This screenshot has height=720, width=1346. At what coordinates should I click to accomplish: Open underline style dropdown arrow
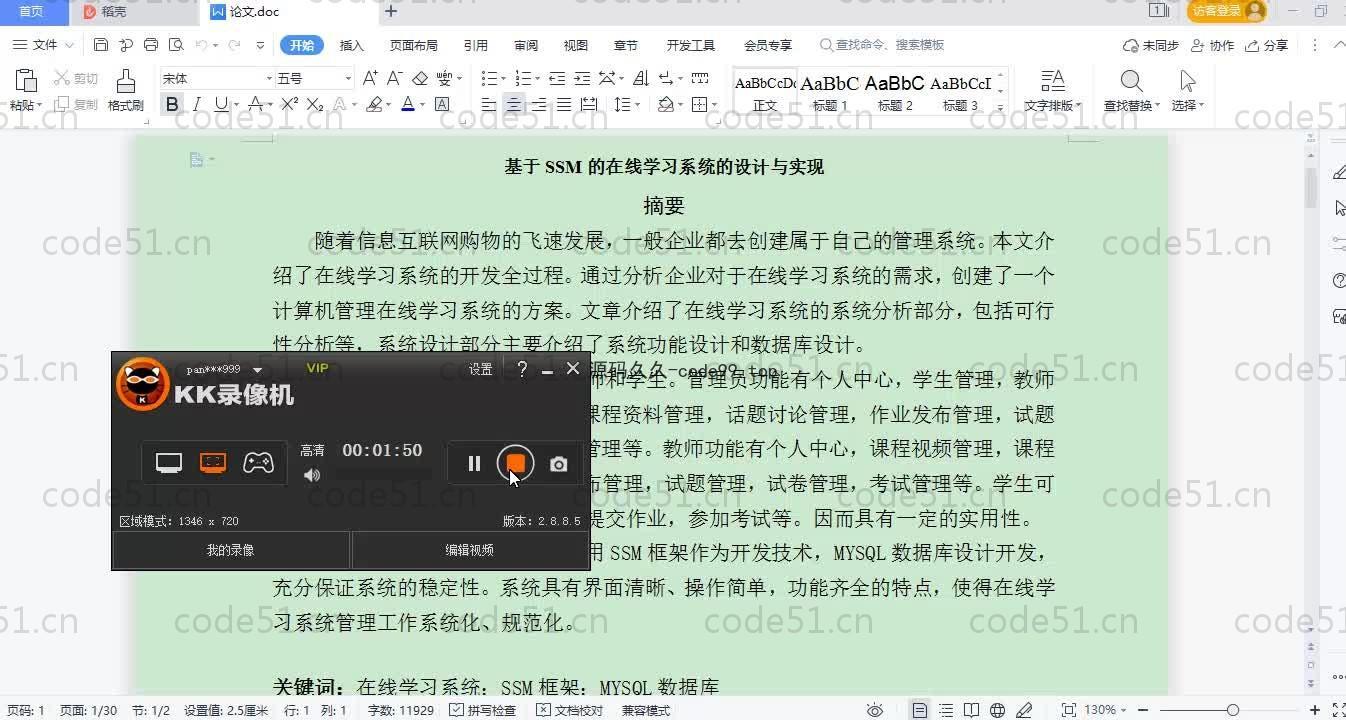pyautogui.click(x=235, y=104)
